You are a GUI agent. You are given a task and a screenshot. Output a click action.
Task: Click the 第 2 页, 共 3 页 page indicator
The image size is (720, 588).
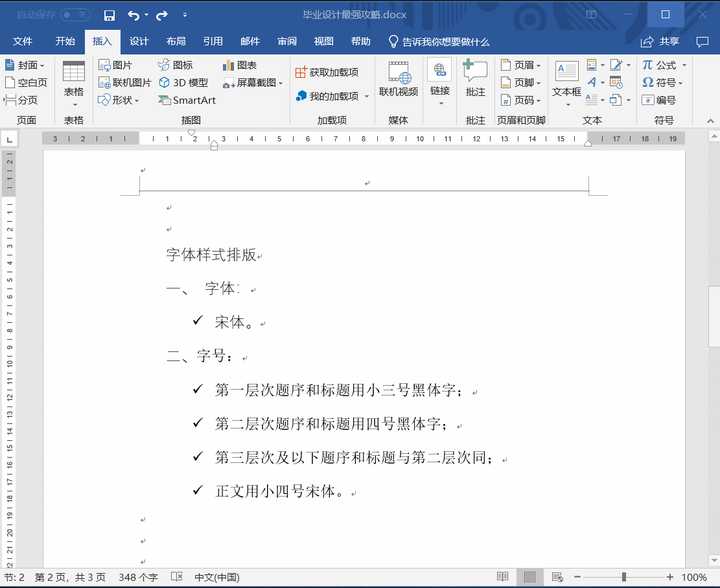[70, 577]
